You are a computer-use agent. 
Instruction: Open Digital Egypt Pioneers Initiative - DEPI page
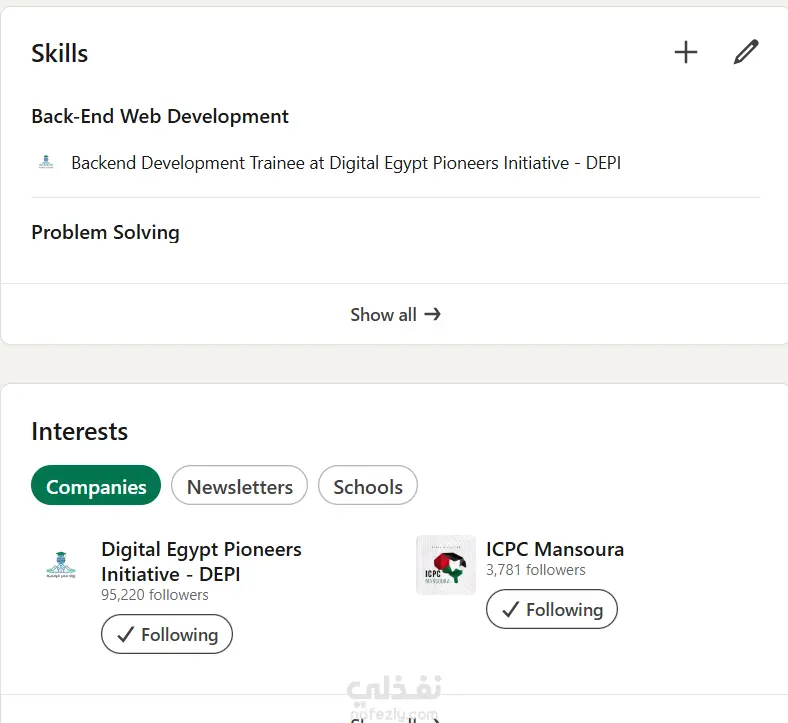(201, 561)
